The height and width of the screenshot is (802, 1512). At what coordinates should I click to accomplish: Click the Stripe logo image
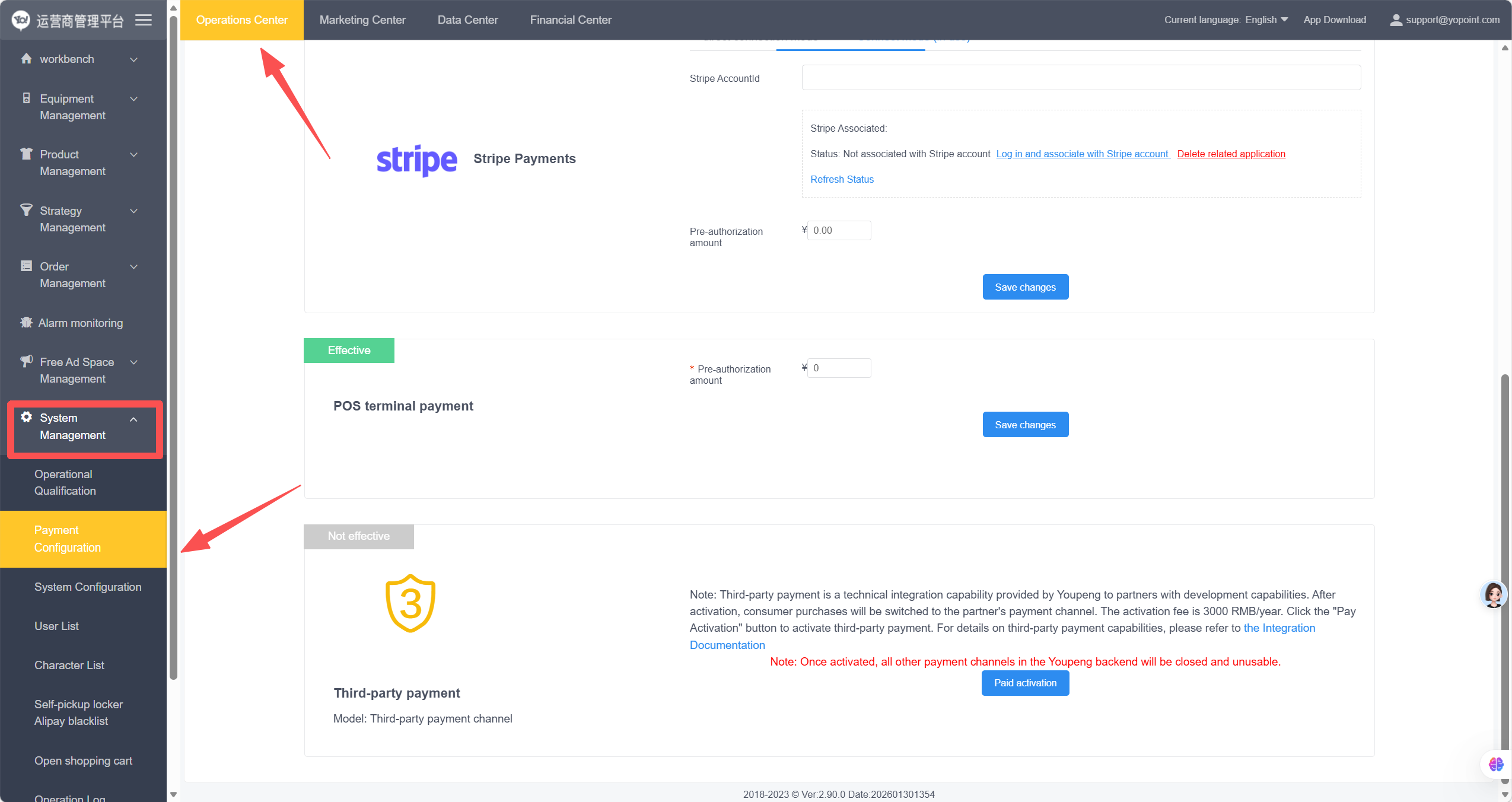(416, 160)
